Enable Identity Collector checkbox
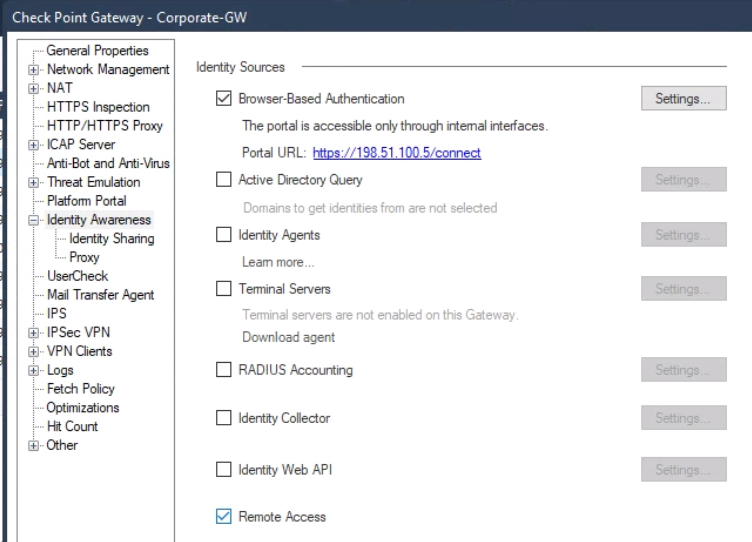This screenshot has height=542, width=752. [x=223, y=418]
